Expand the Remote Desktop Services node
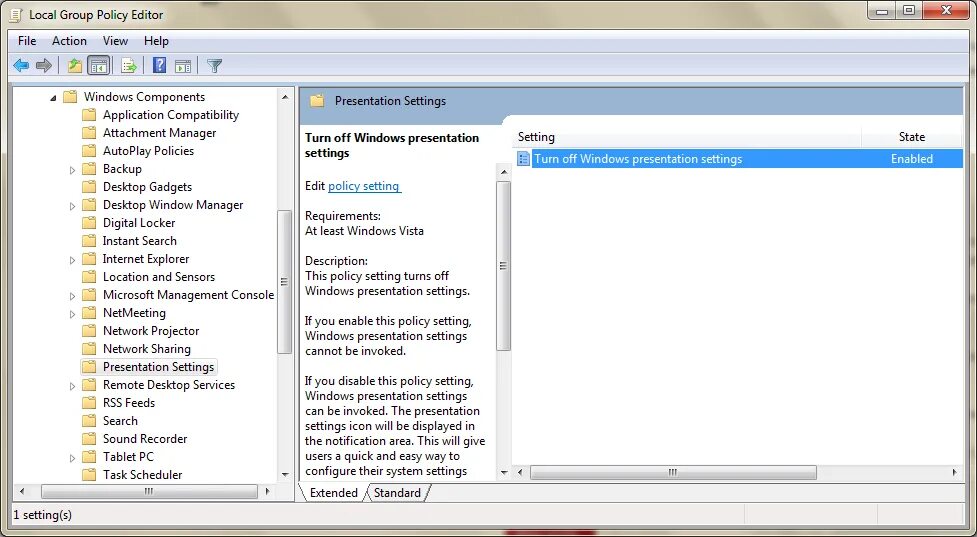Image resolution: width=977 pixels, height=537 pixels. tap(72, 386)
